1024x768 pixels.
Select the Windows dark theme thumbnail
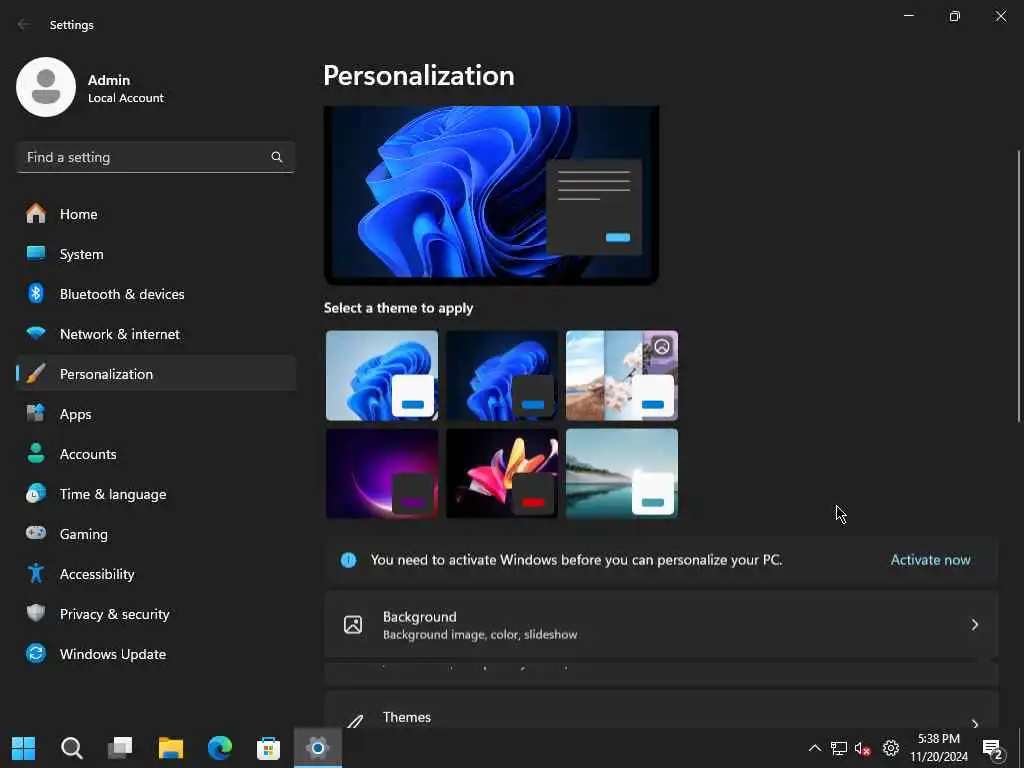pos(502,375)
